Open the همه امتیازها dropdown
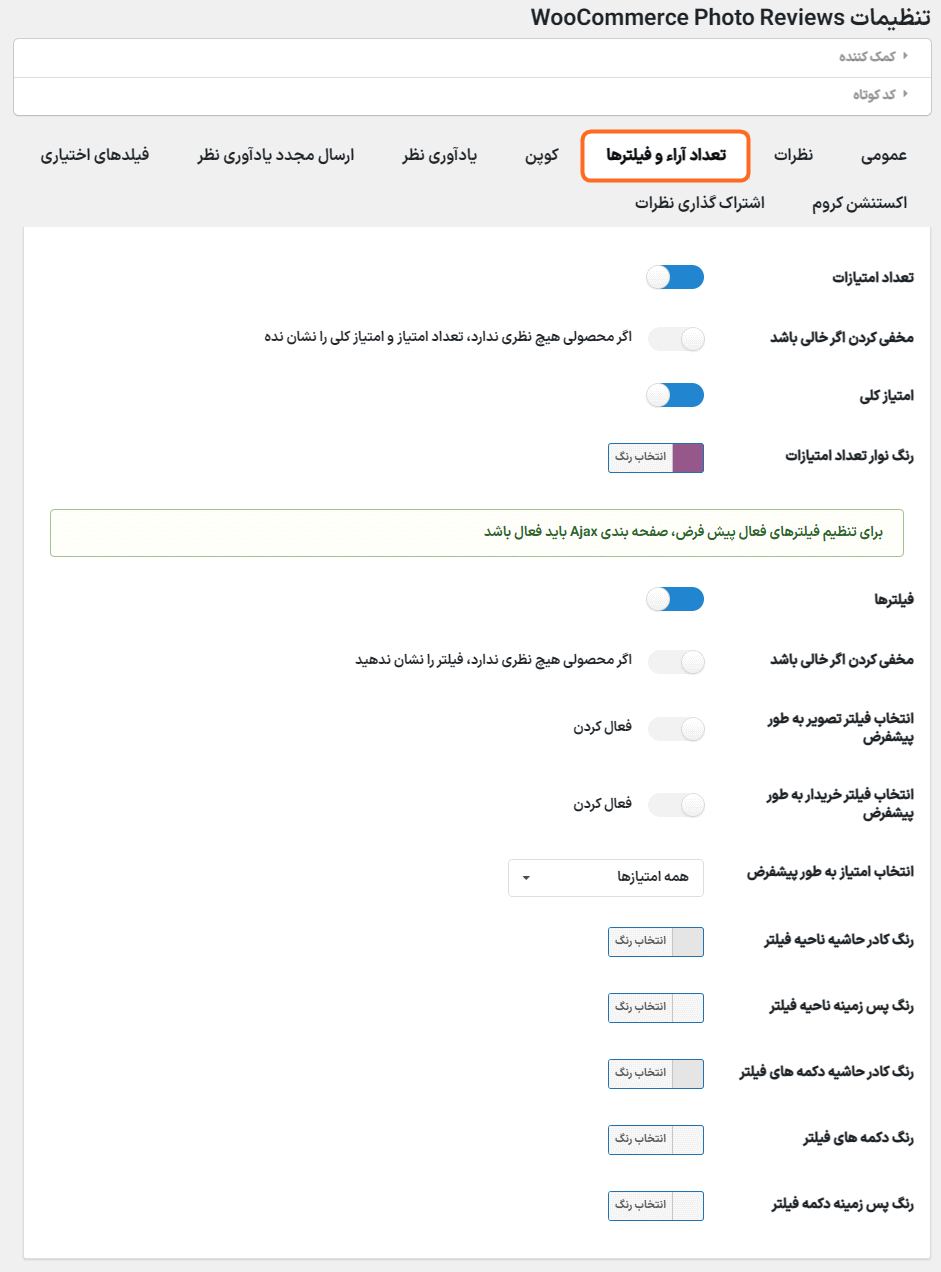This screenshot has width=941, height=1272. tap(606, 878)
